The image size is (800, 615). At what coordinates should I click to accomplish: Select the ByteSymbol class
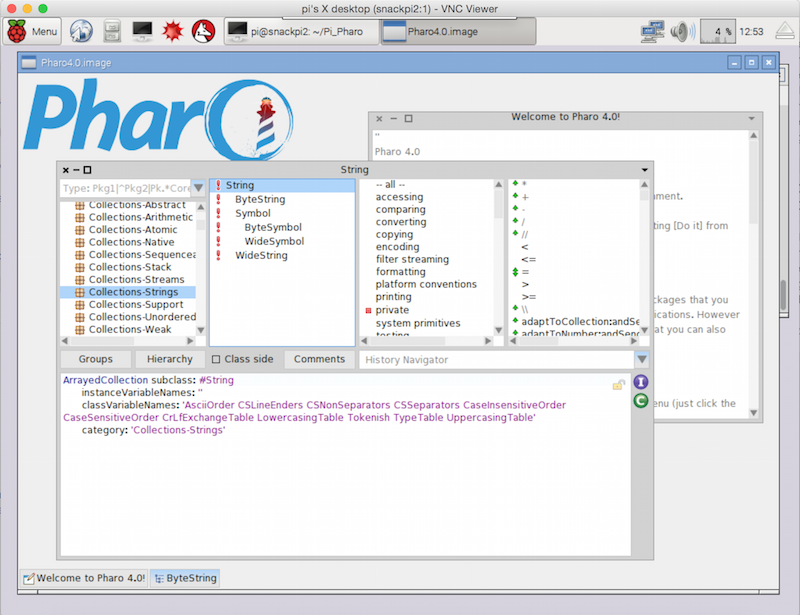pos(273,227)
